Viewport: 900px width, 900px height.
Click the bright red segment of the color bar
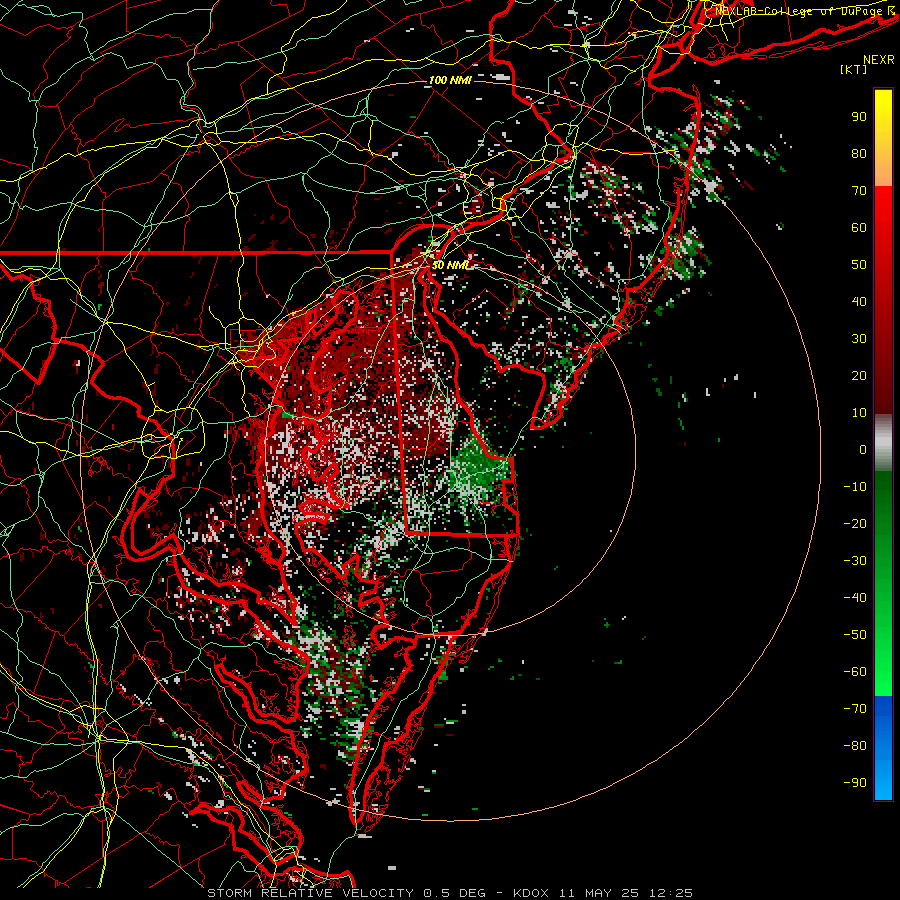(x=883, y=210)
